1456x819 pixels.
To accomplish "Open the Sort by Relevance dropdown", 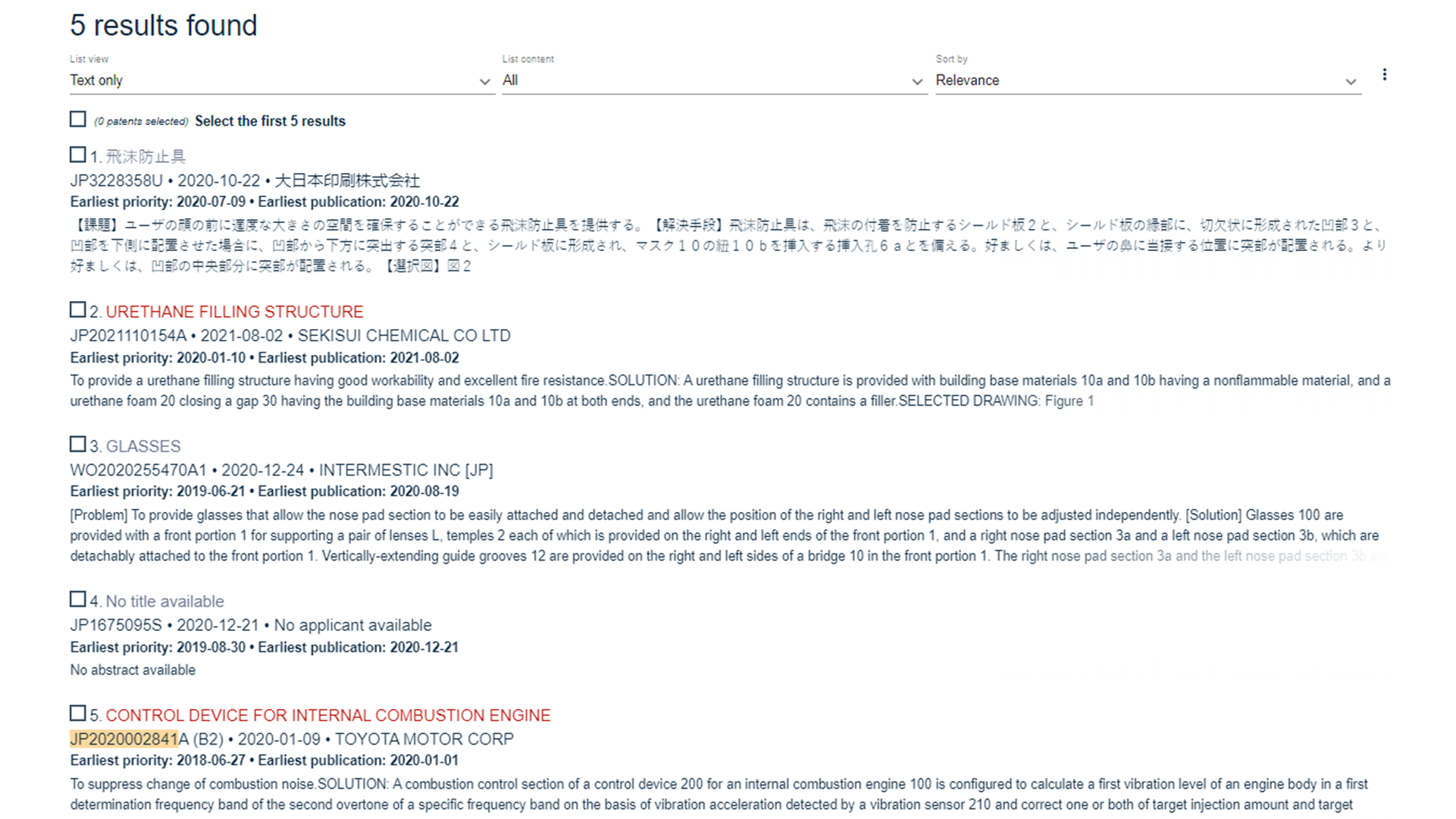I will tap(1146, 80).
